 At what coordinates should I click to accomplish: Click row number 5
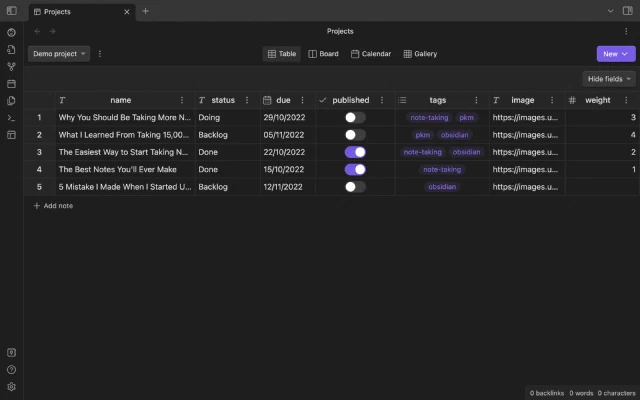(39, 187)
